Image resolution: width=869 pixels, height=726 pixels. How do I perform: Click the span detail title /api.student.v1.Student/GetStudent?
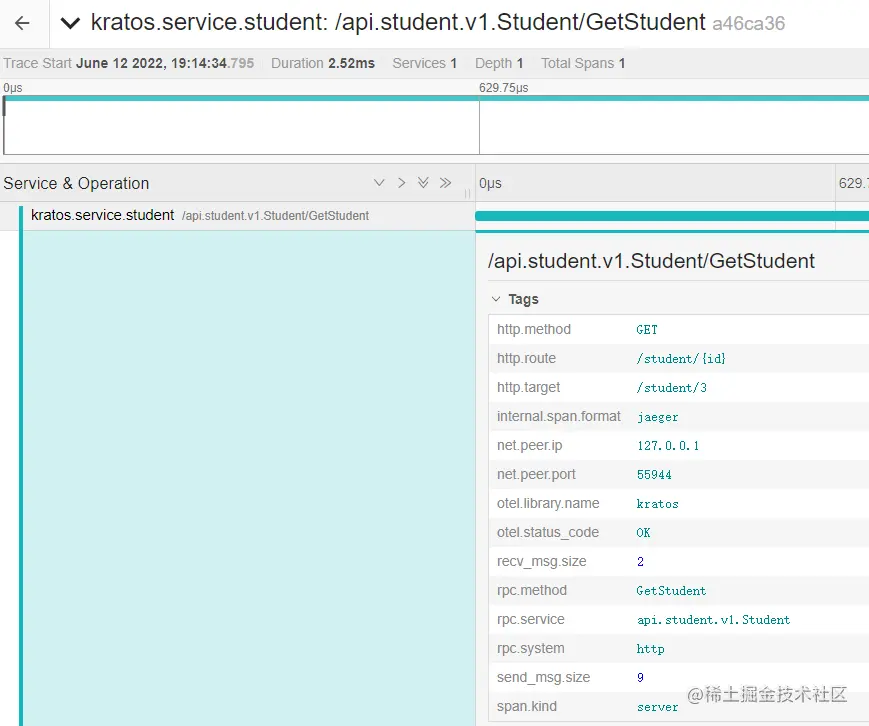[x=651, y=261]
